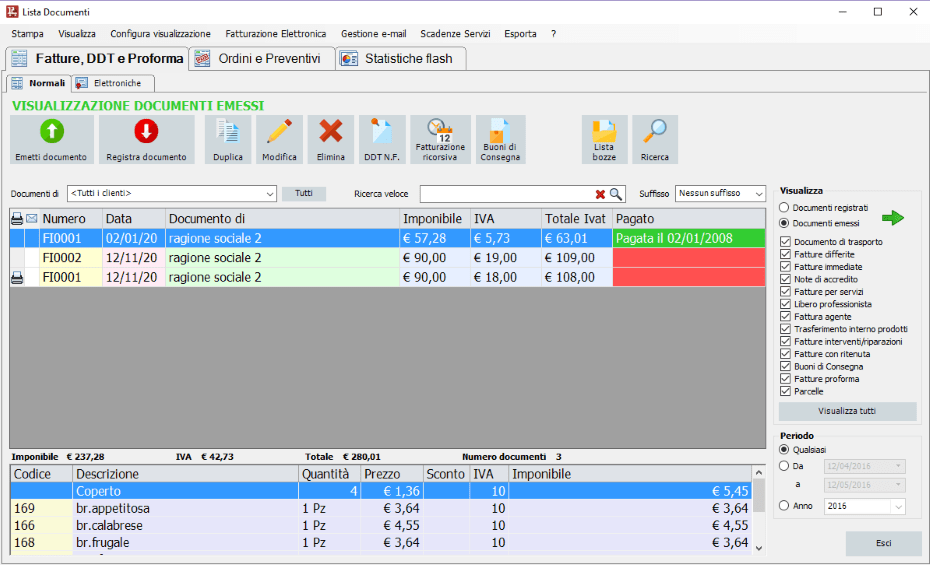
Task: Select the Normali sub-tab
Action: (x=39, y=83)
